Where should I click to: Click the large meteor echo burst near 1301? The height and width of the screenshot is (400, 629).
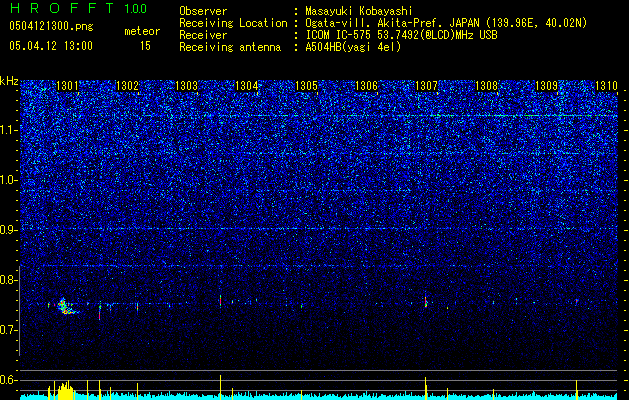click(x=65, y=307)
